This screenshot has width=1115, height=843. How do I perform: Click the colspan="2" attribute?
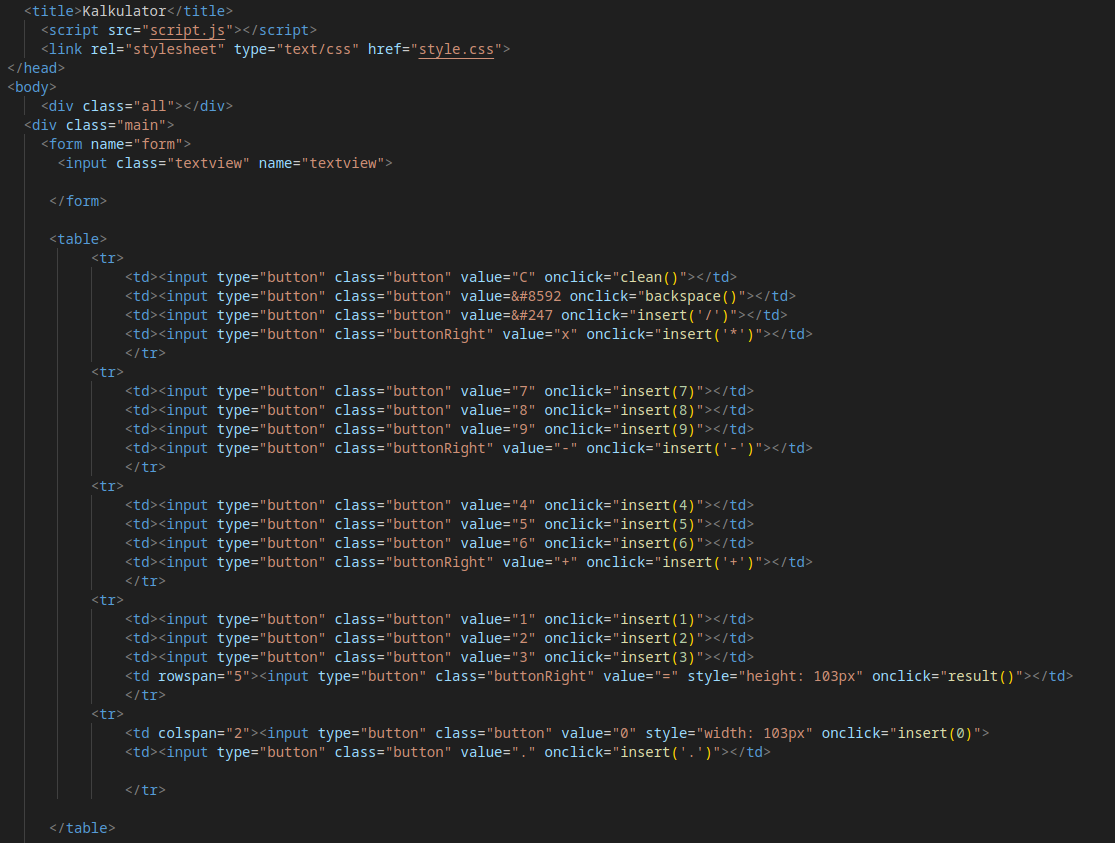tap(204, 733)
